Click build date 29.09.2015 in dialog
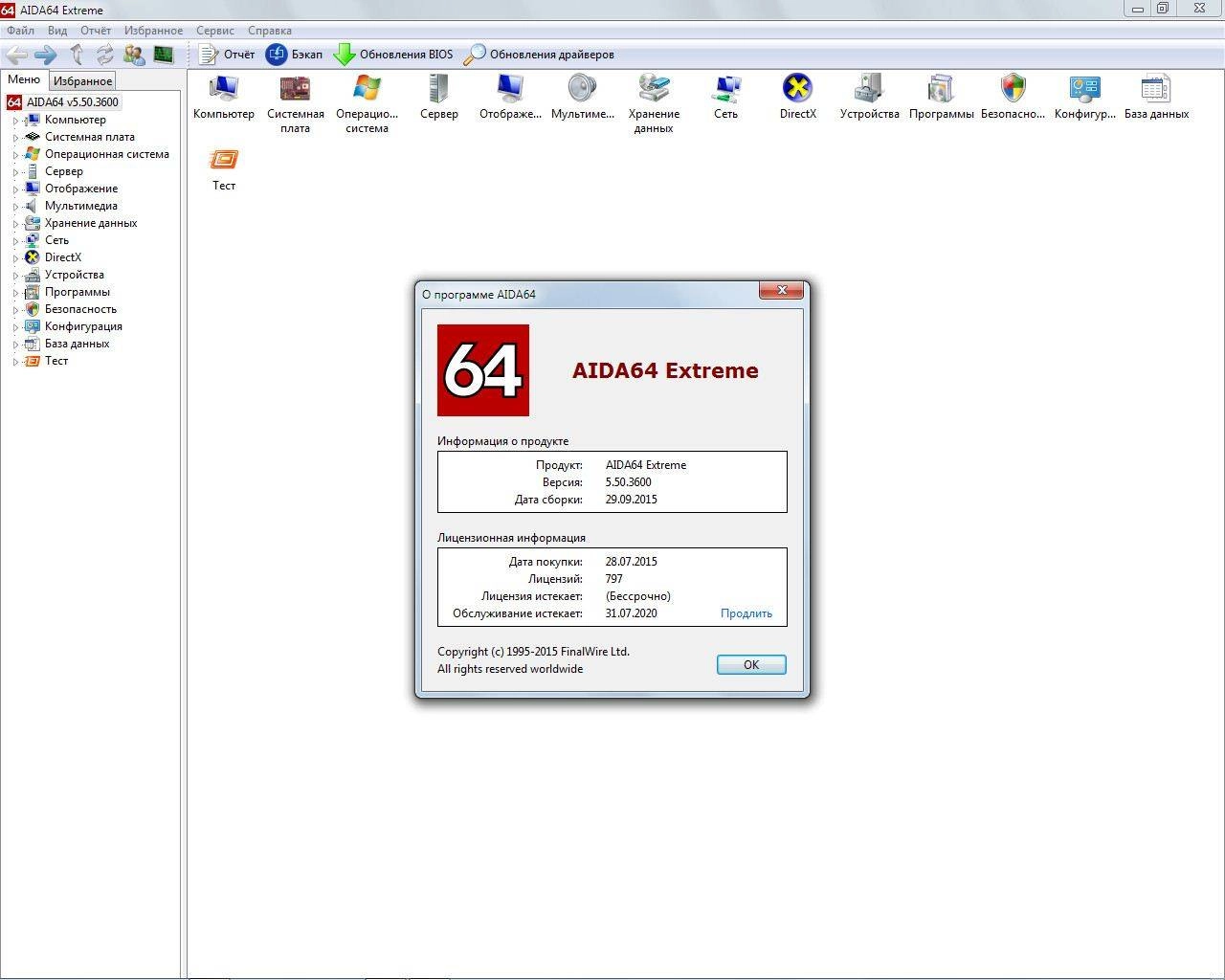Screen dimensions: 1225x980 [x=632, y=500]
